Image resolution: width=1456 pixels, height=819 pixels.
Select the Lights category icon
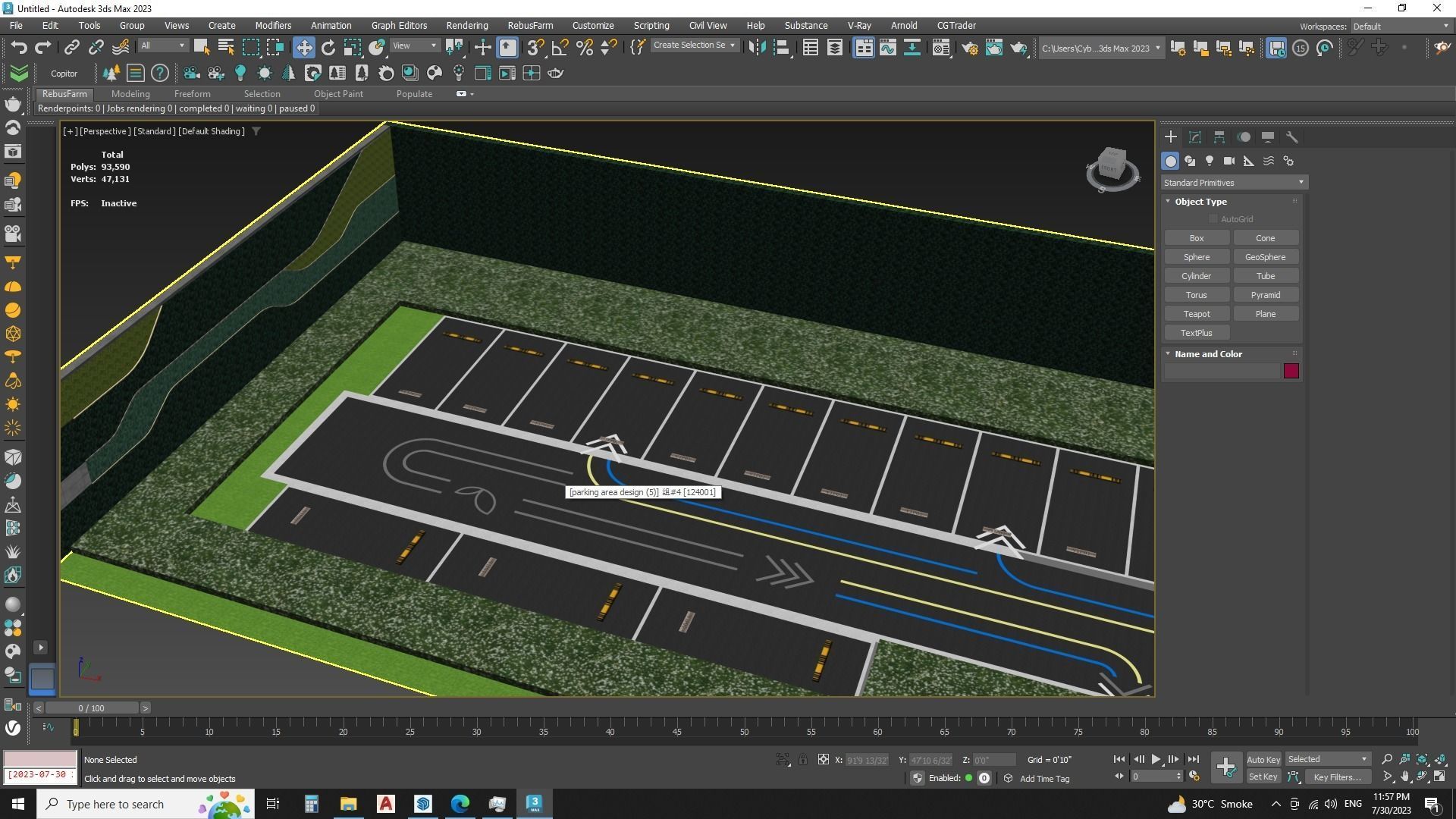[x=1210, y=161]
